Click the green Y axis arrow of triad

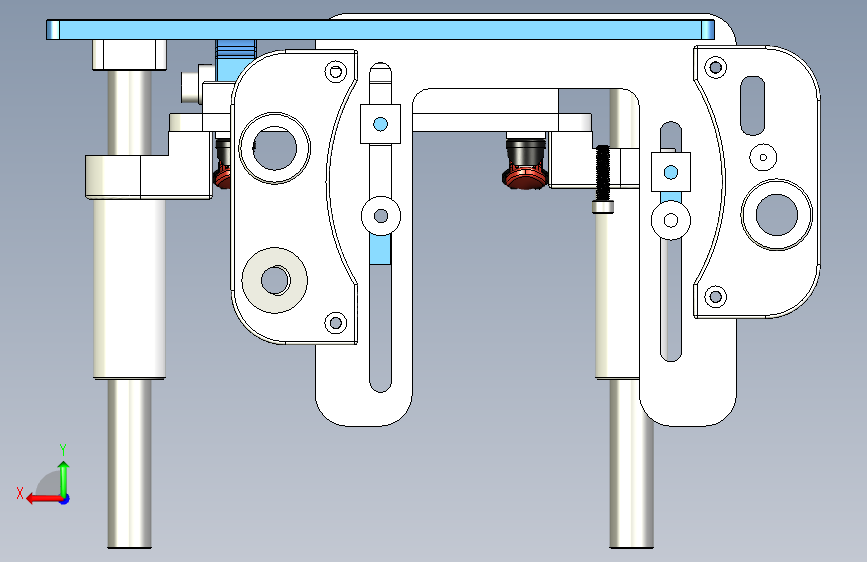[64, 480]
